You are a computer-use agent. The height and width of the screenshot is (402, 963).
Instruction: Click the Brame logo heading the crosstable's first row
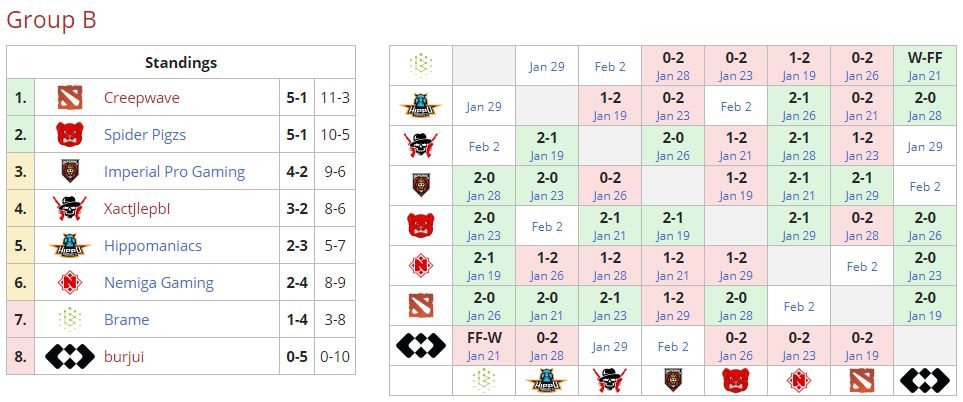click(420, 66)
